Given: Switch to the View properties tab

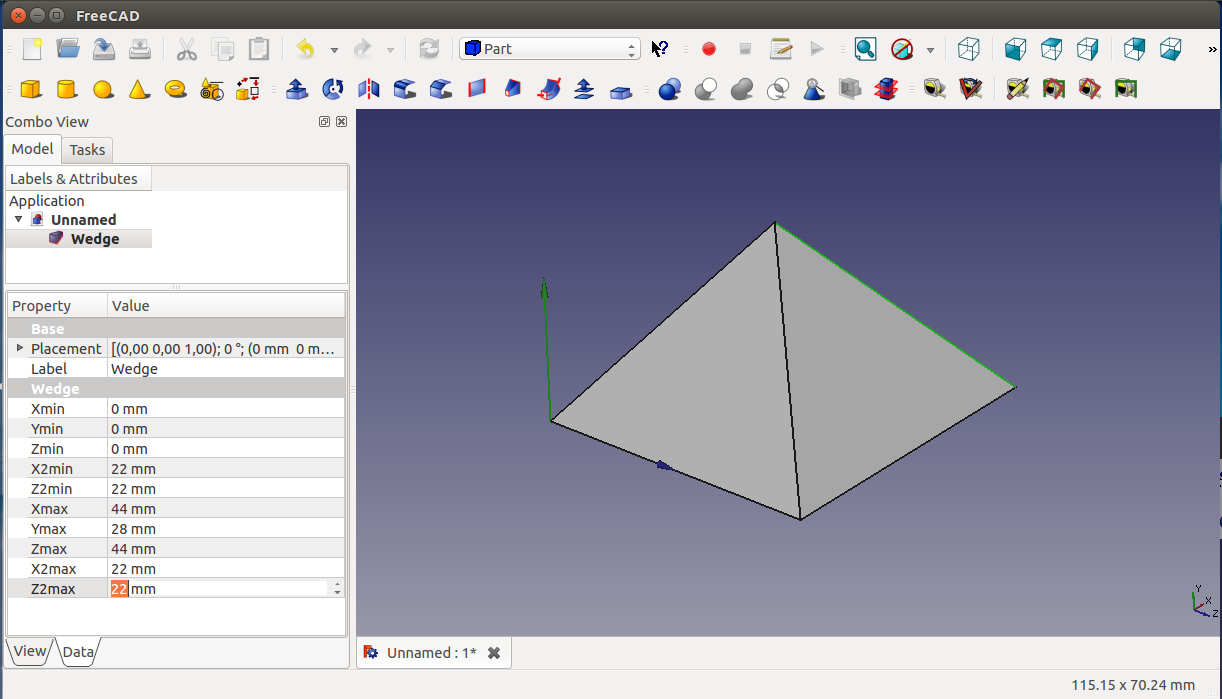Looking at the screenshot, I should click(29, 651).
